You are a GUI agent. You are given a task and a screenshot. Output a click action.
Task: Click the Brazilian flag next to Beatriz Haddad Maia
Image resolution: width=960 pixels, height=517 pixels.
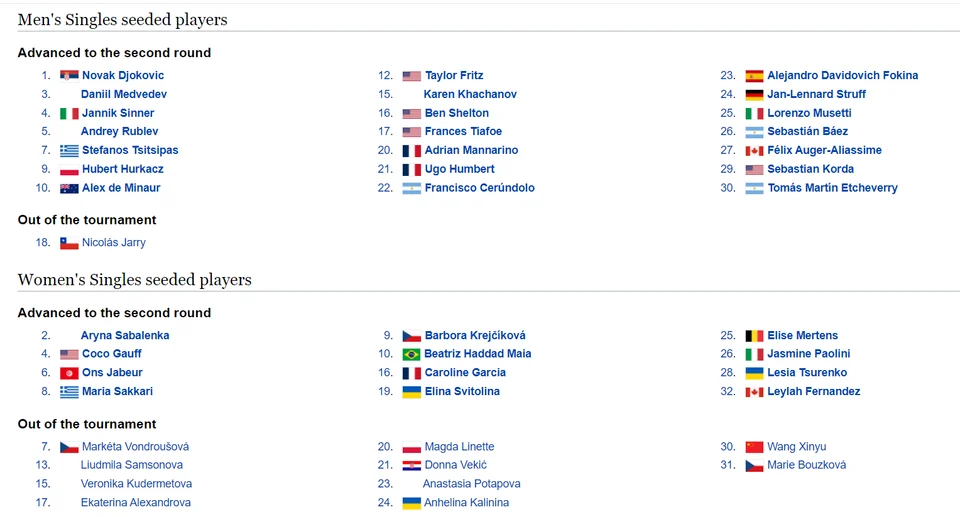point(411,355)
